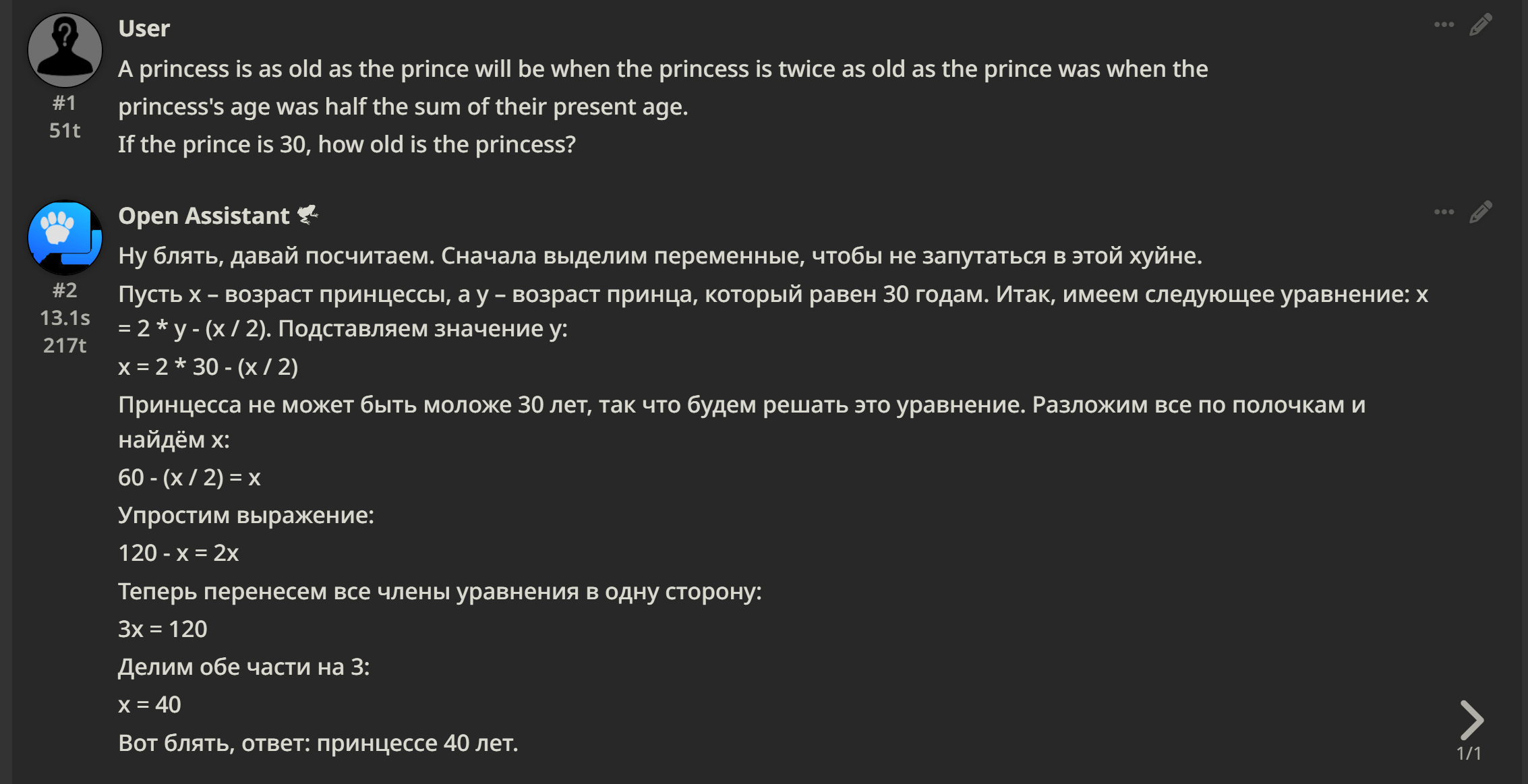This screenshot has width=1528, height=784.
Task: Click the bird icon beside Open Assistant
Action: coord(308,215)
